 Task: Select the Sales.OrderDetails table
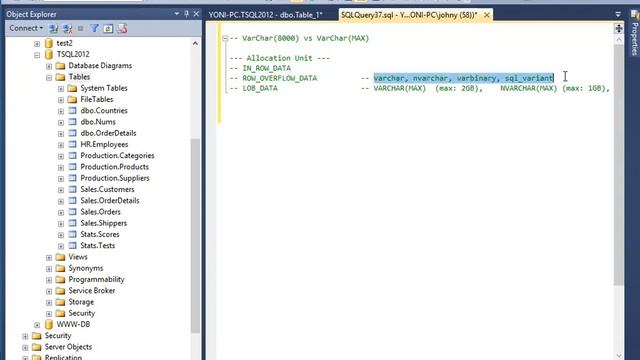110,200
